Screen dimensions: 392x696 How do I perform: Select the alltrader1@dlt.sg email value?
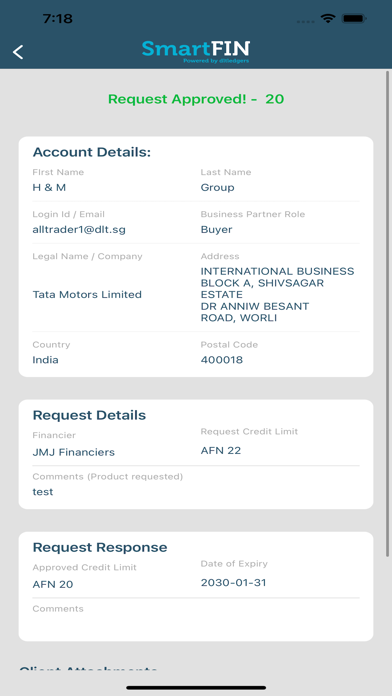pyautogui.click(x=79, y=229)
